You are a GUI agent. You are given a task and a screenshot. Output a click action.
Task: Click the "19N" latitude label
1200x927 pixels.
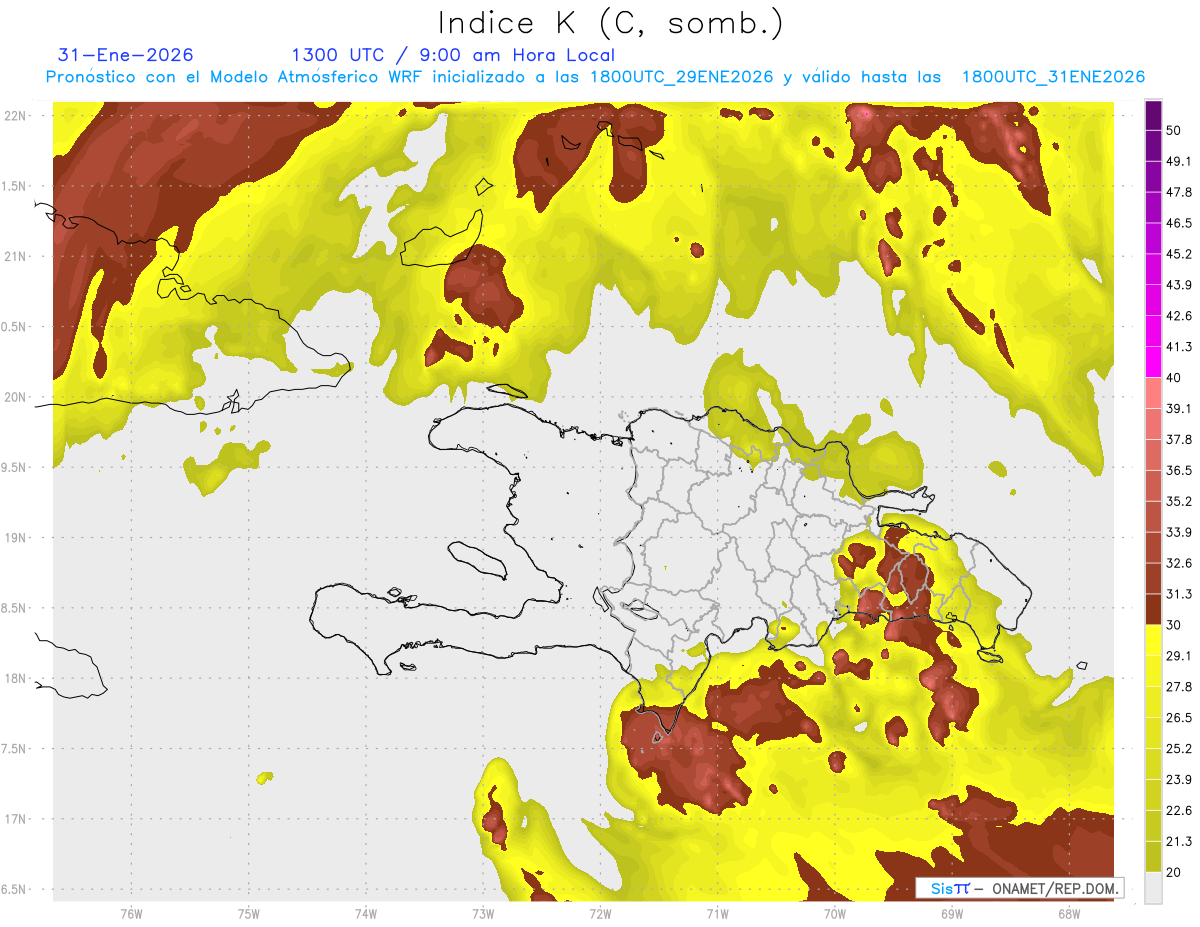point(15,538)
